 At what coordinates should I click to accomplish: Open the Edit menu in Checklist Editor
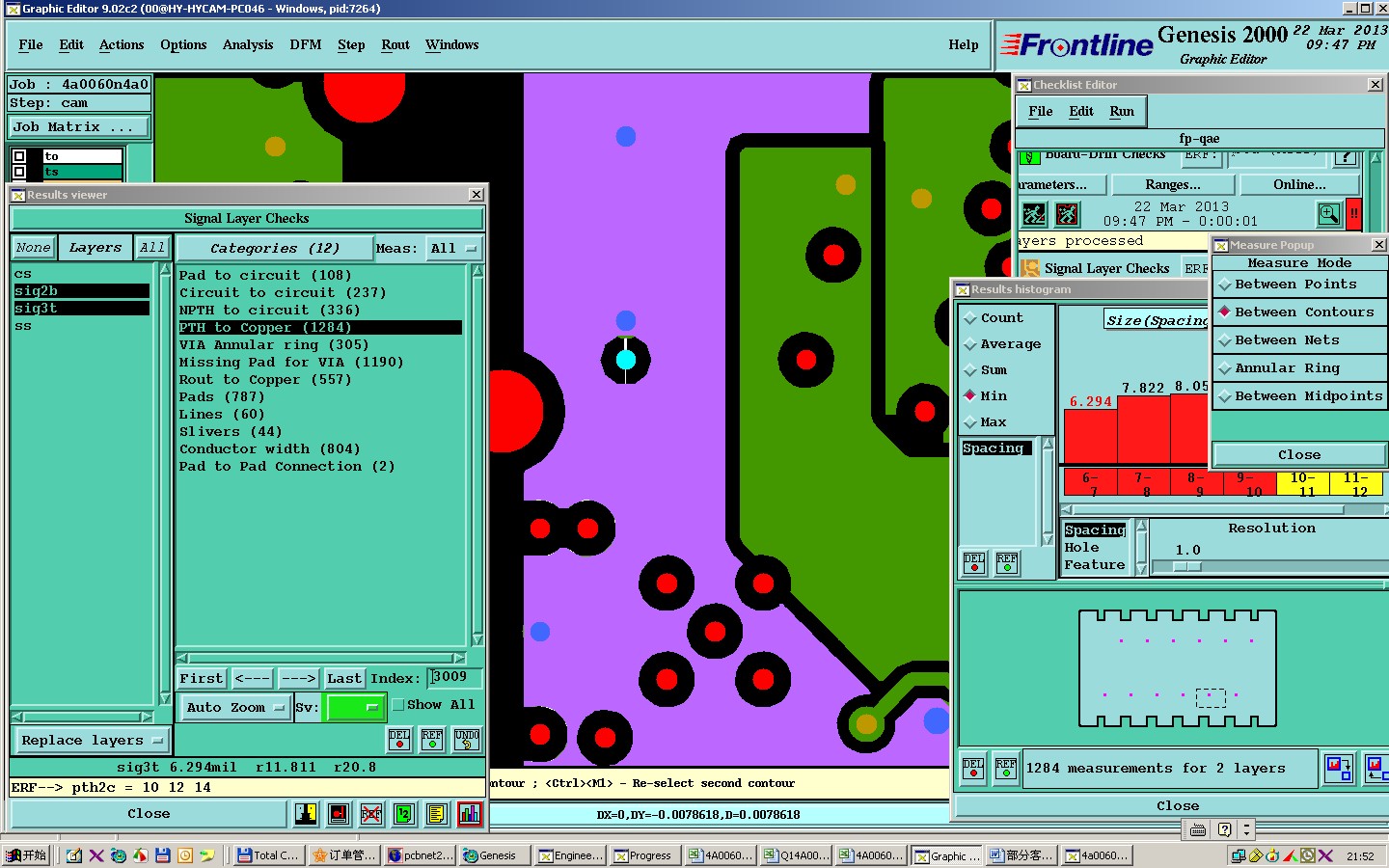coord(1081,112)
